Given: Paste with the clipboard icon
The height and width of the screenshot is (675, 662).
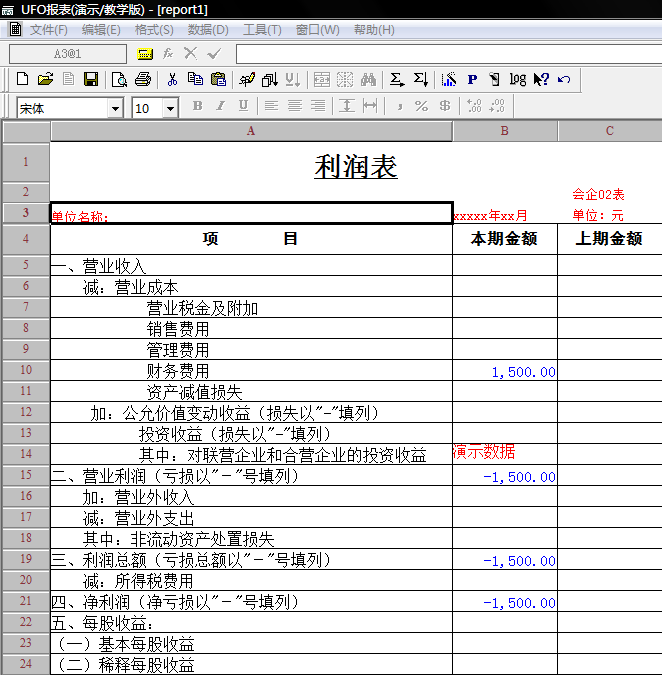Looking at the screenshot, I should pyautogui.click(x=218, y=79).
